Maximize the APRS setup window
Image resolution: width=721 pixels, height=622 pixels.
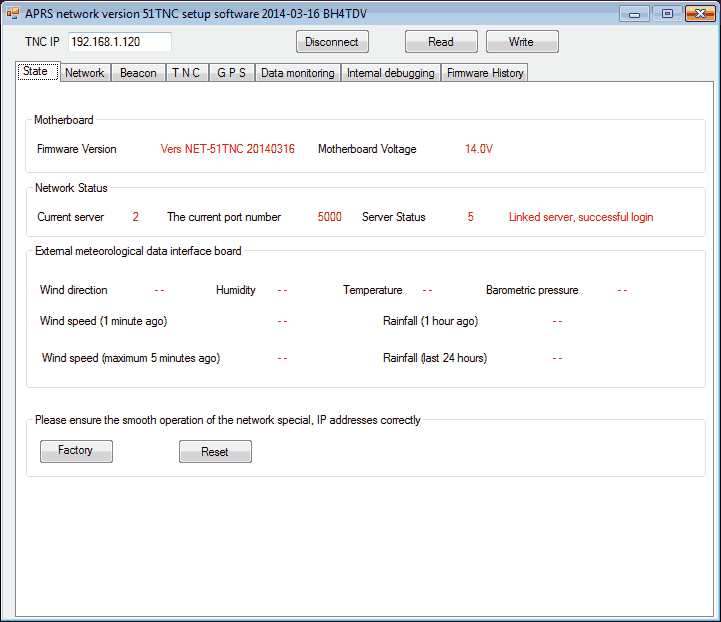[666, 13]
